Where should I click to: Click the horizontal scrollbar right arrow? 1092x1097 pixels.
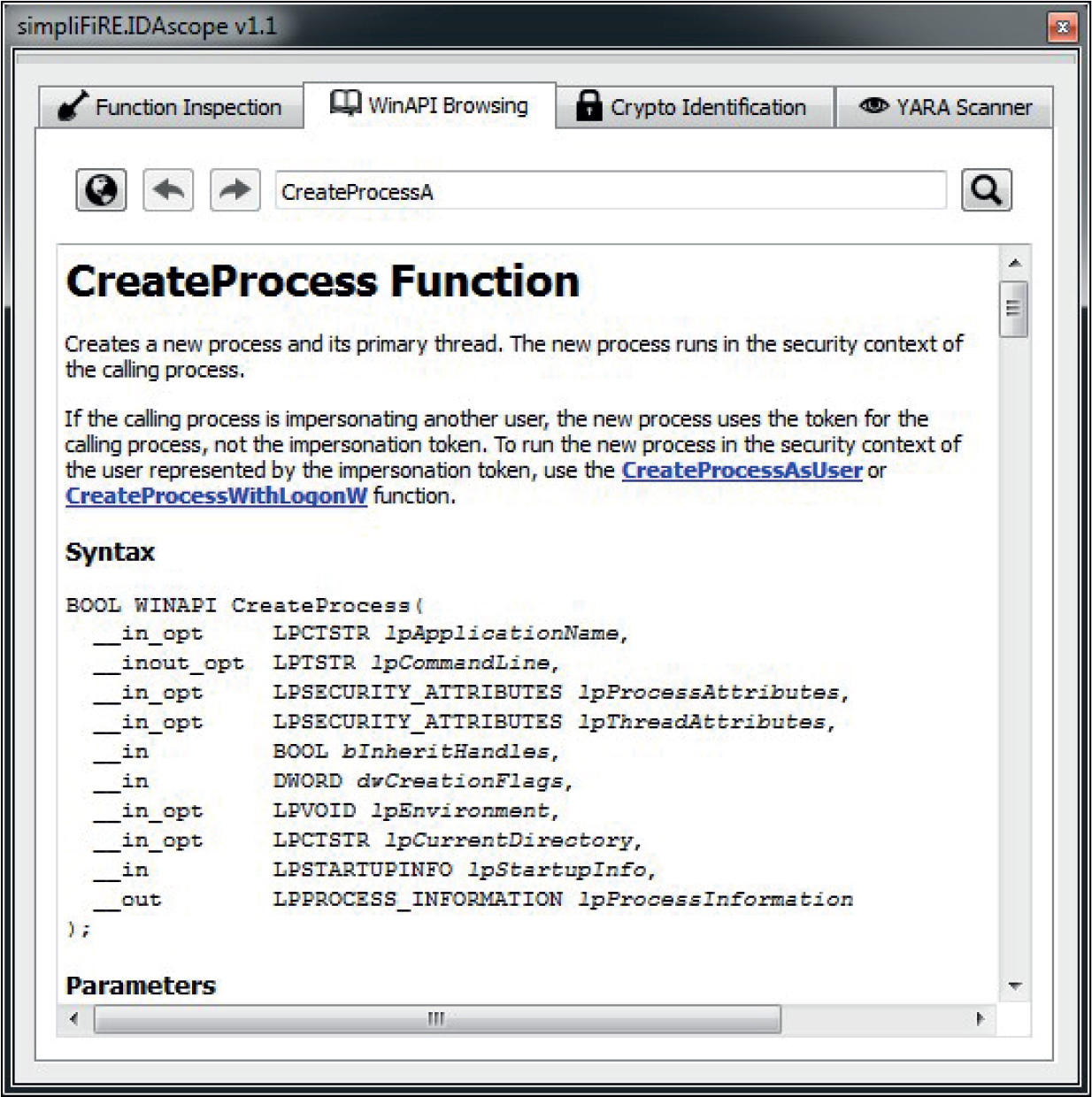click(980, 1018)
